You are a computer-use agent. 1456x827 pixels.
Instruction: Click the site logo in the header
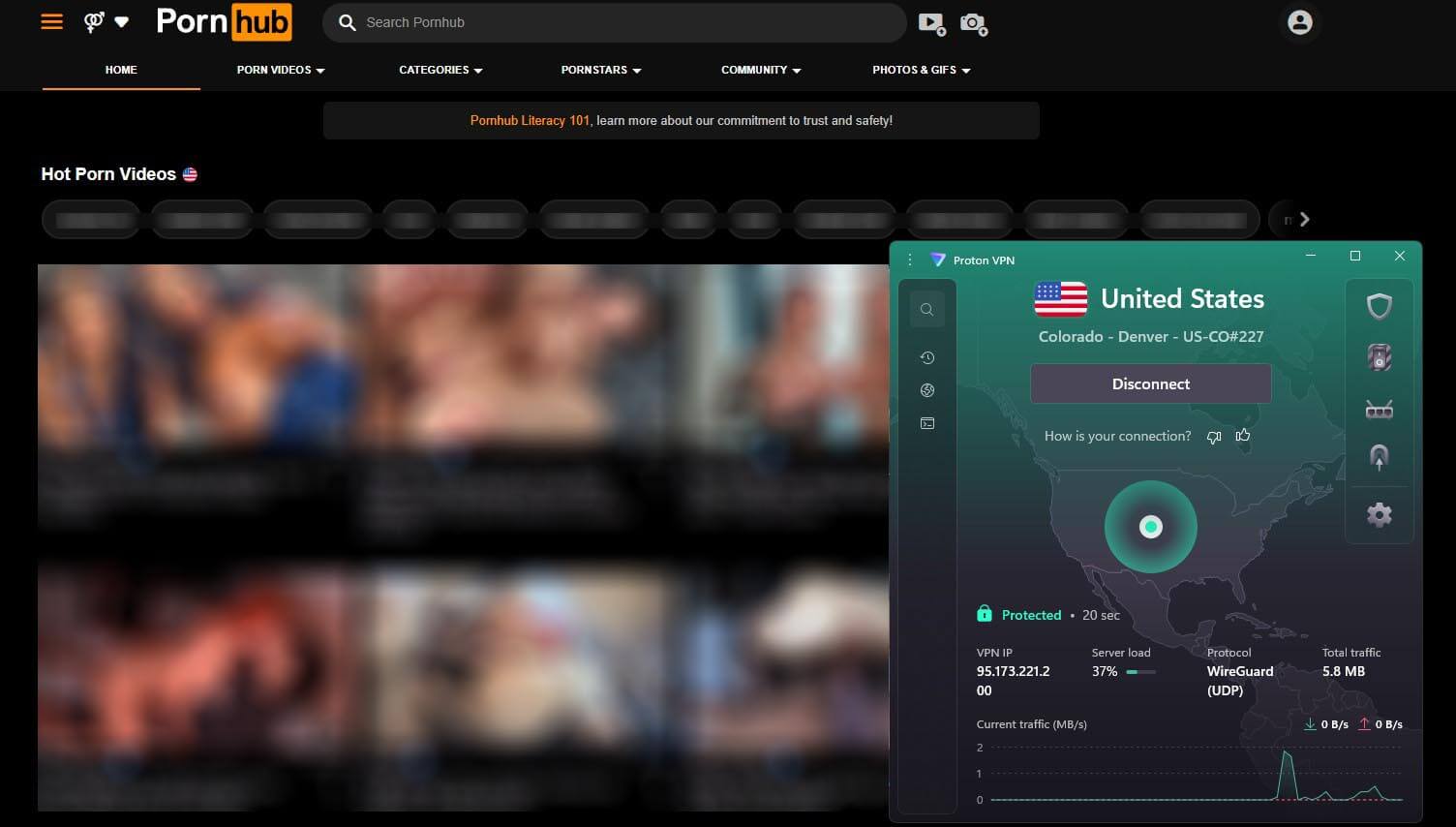pyautogui.click(x=224, y=21)
